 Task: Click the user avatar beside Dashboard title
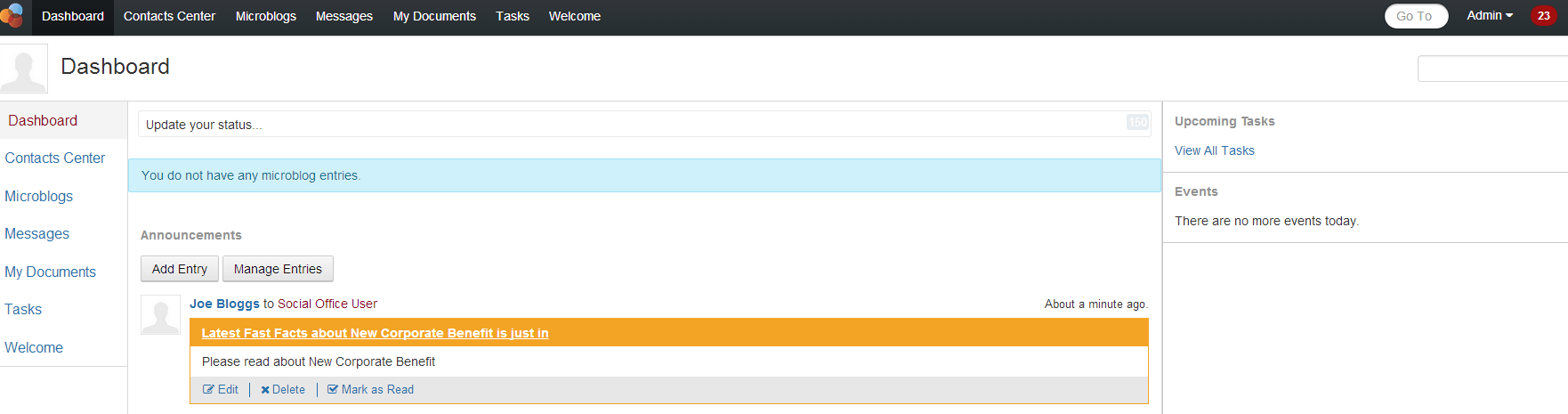23,69
